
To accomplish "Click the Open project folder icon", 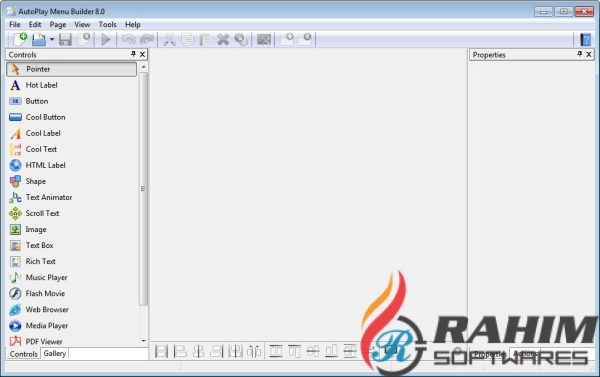I will (x=39, y=39).
